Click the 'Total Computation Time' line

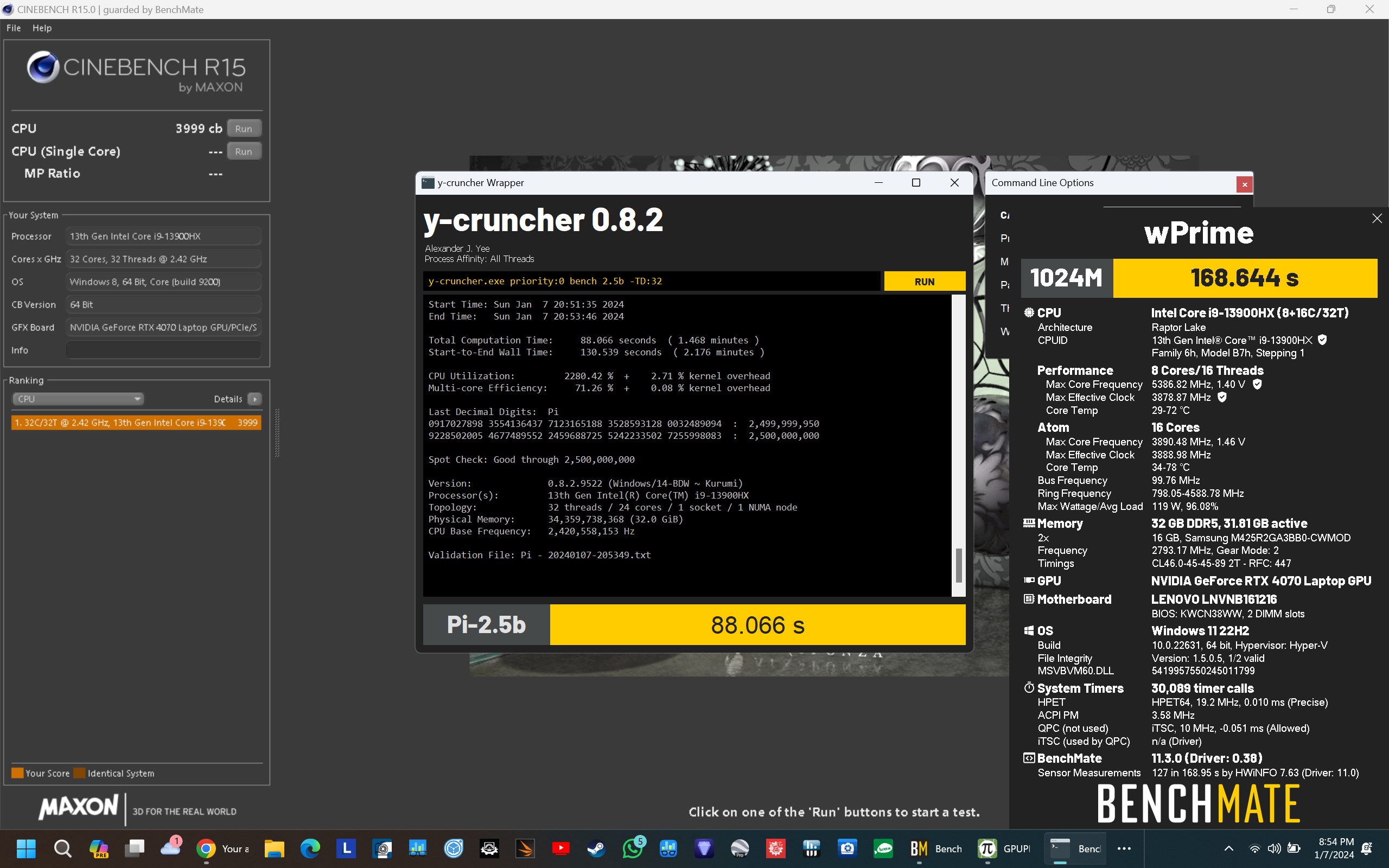pyautogui.click(x=594, y=341)
